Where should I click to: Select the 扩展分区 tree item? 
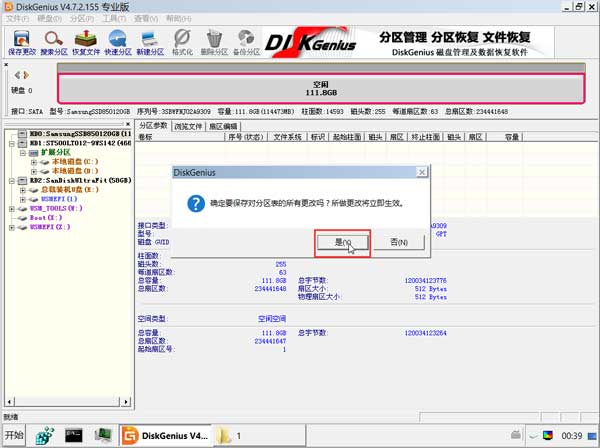tap(55, 153)
